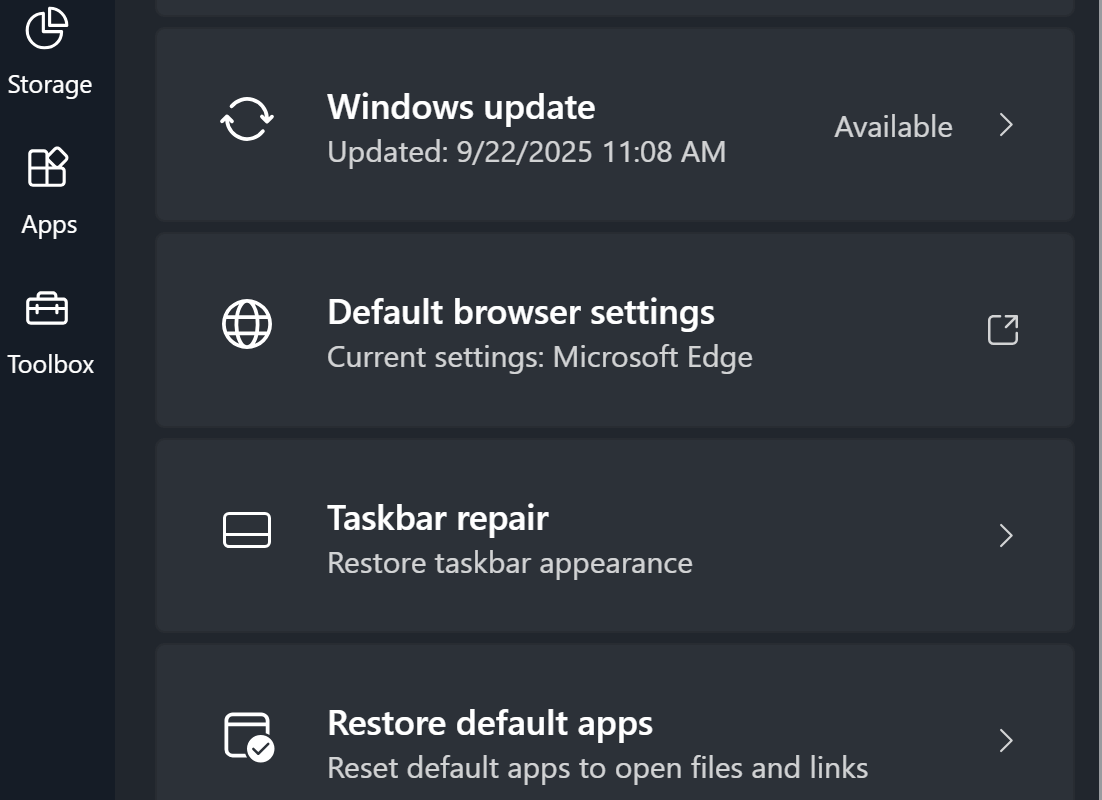Image resolution: width=1102 pixels, height=800 pixels.
Task: Click the Storage pie-chart icon
Action: click(x=46, y=28)
